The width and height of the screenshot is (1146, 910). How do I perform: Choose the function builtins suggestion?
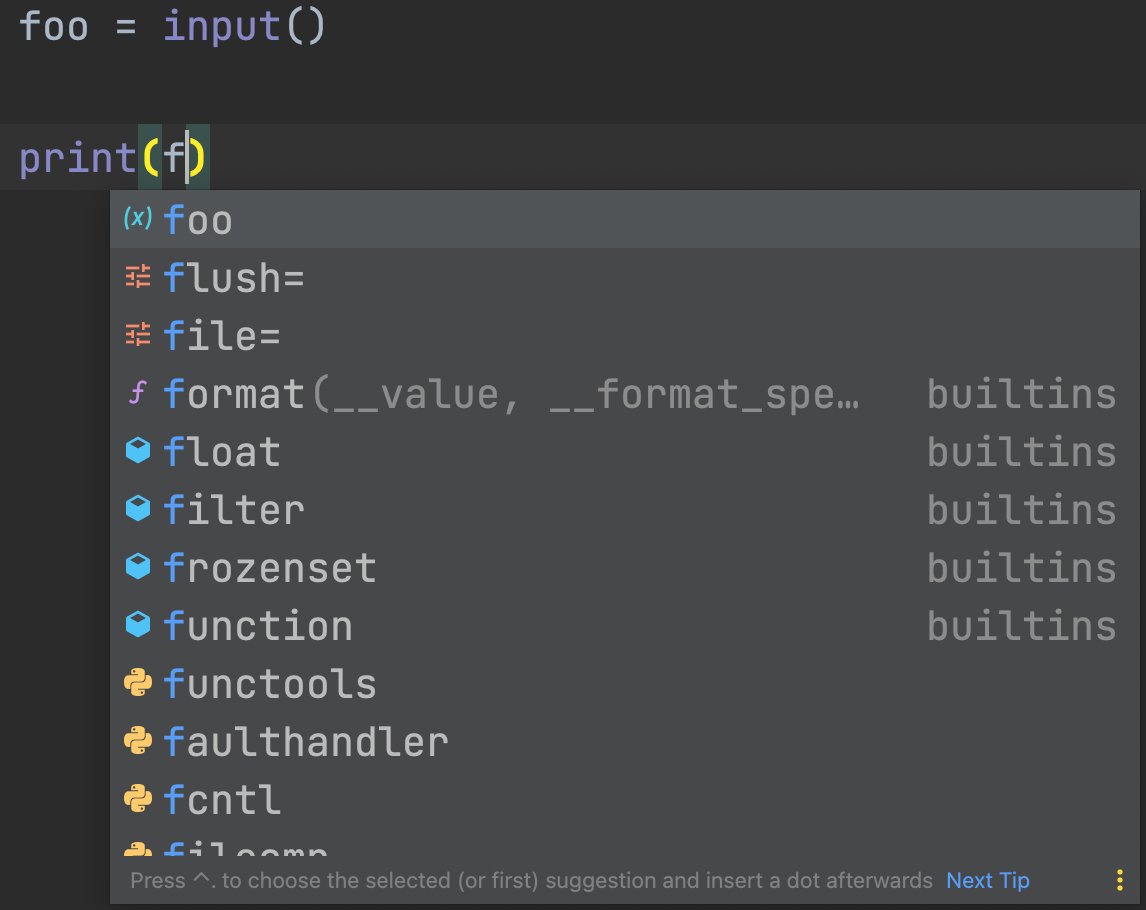(258, 625)
